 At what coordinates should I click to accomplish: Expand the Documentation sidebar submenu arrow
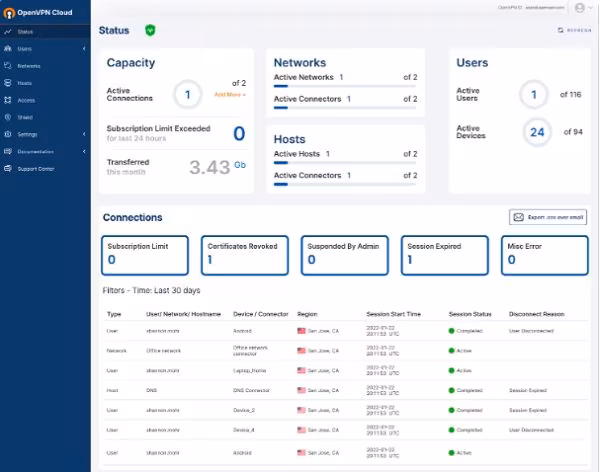(84, 152)
